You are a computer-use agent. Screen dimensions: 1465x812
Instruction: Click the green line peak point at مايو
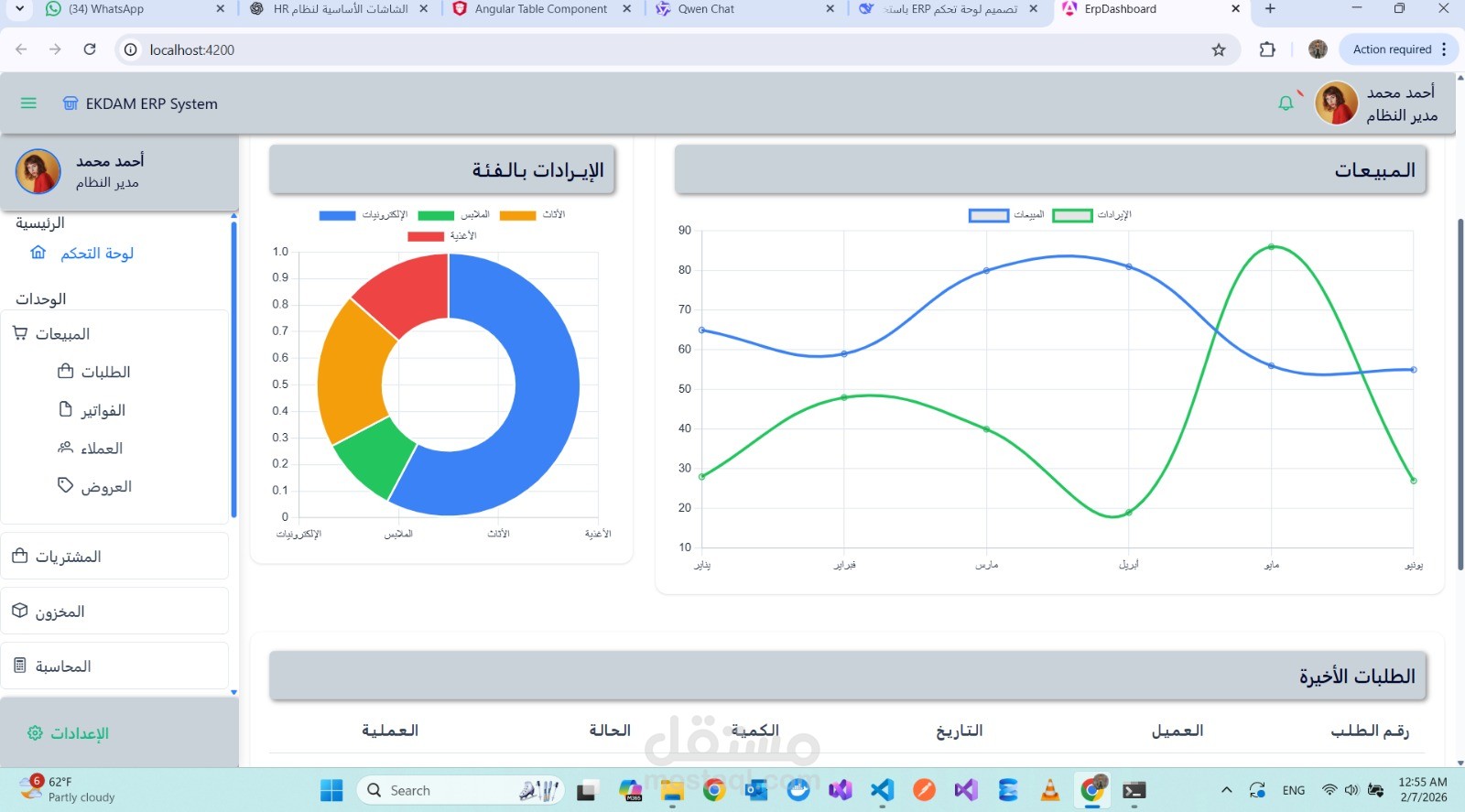point(1271,246)
